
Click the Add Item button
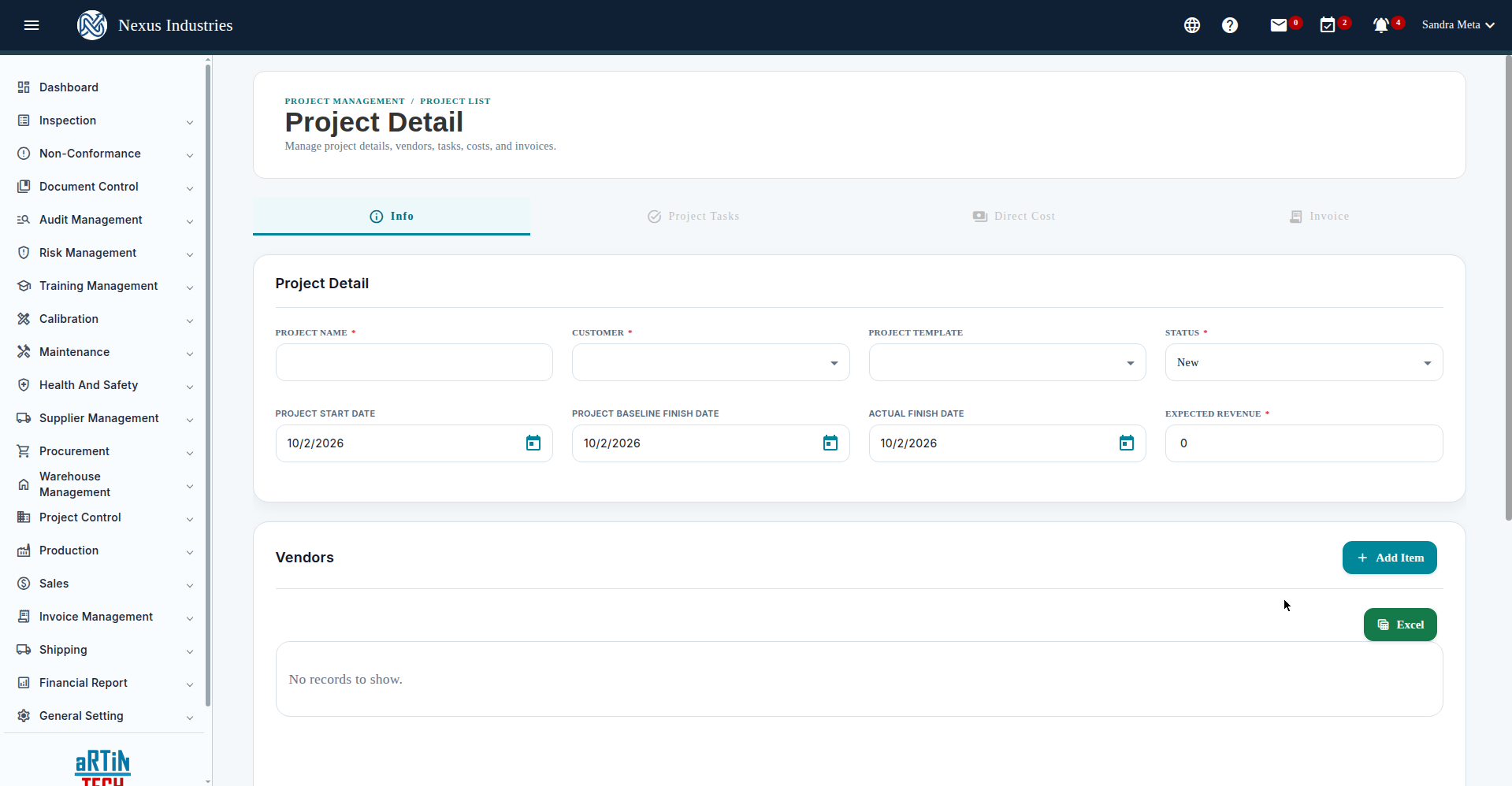[x=1390, y=558]
